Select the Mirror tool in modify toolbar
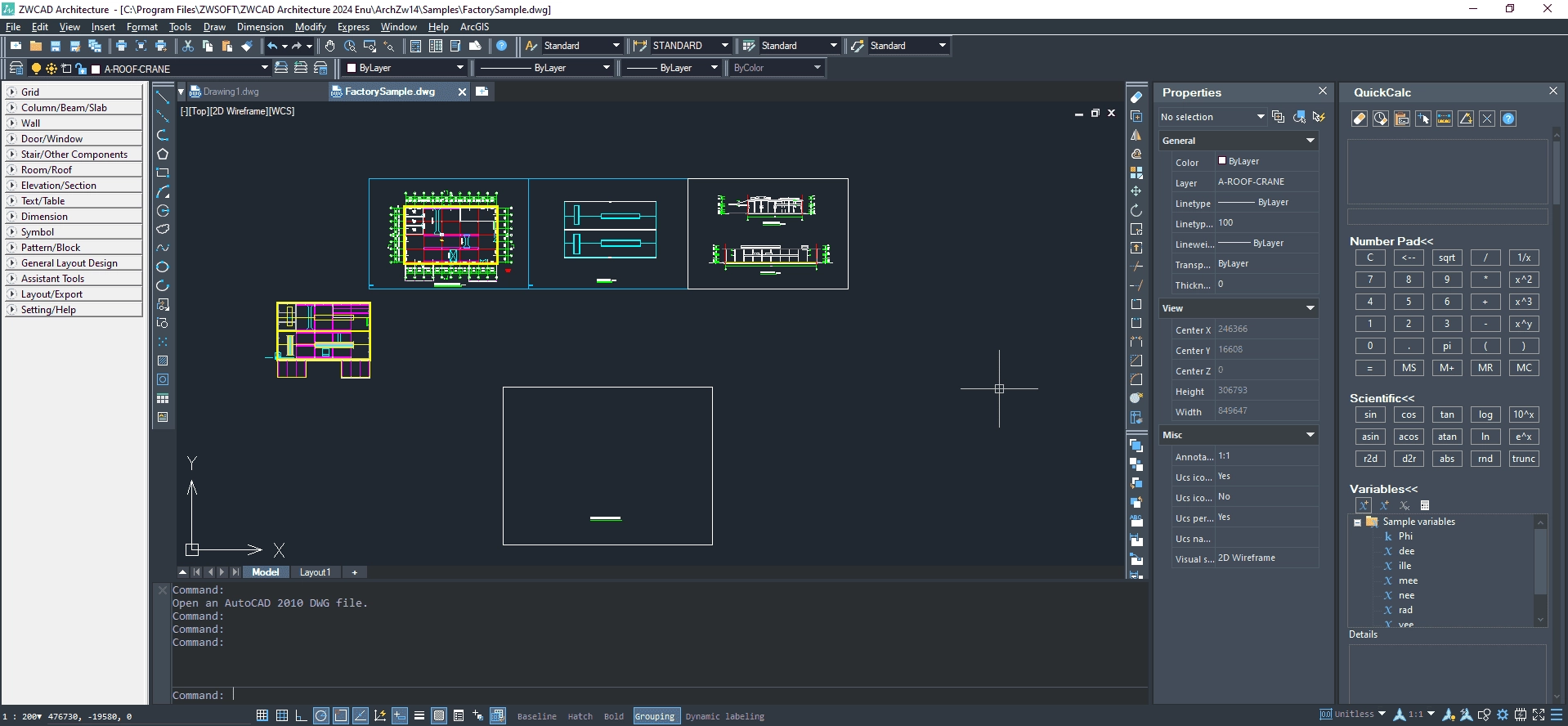 (1136, 135)
